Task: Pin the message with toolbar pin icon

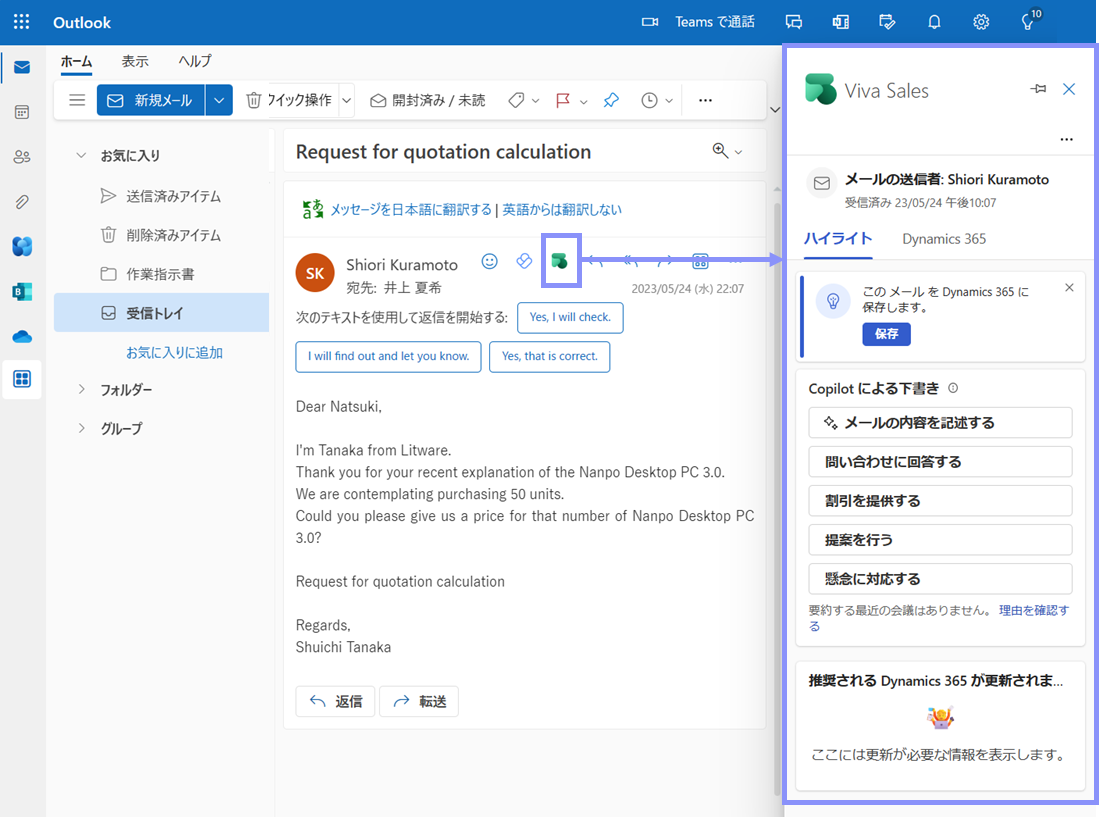Action: pos(611,100)
